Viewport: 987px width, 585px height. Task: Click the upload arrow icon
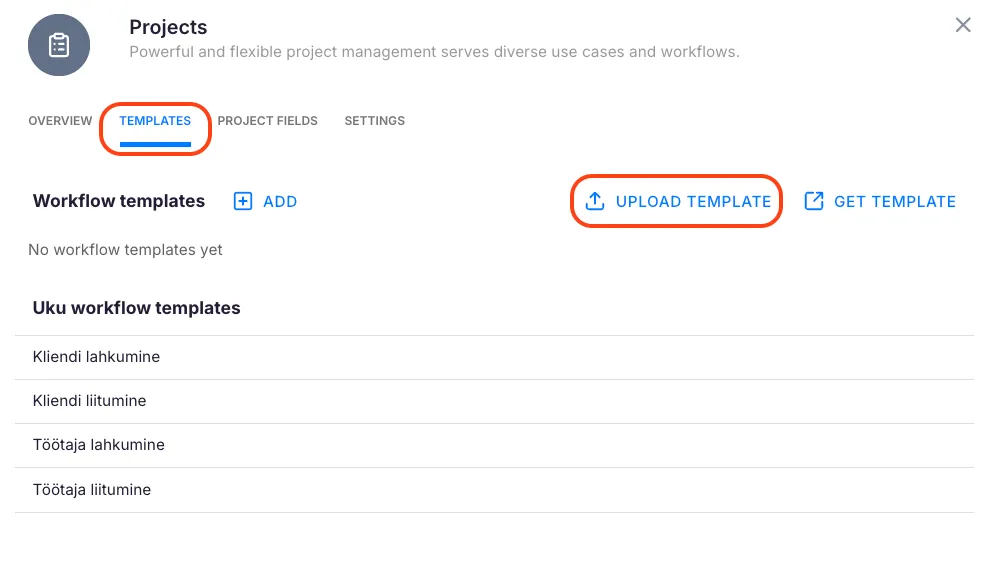click(595, 201)
